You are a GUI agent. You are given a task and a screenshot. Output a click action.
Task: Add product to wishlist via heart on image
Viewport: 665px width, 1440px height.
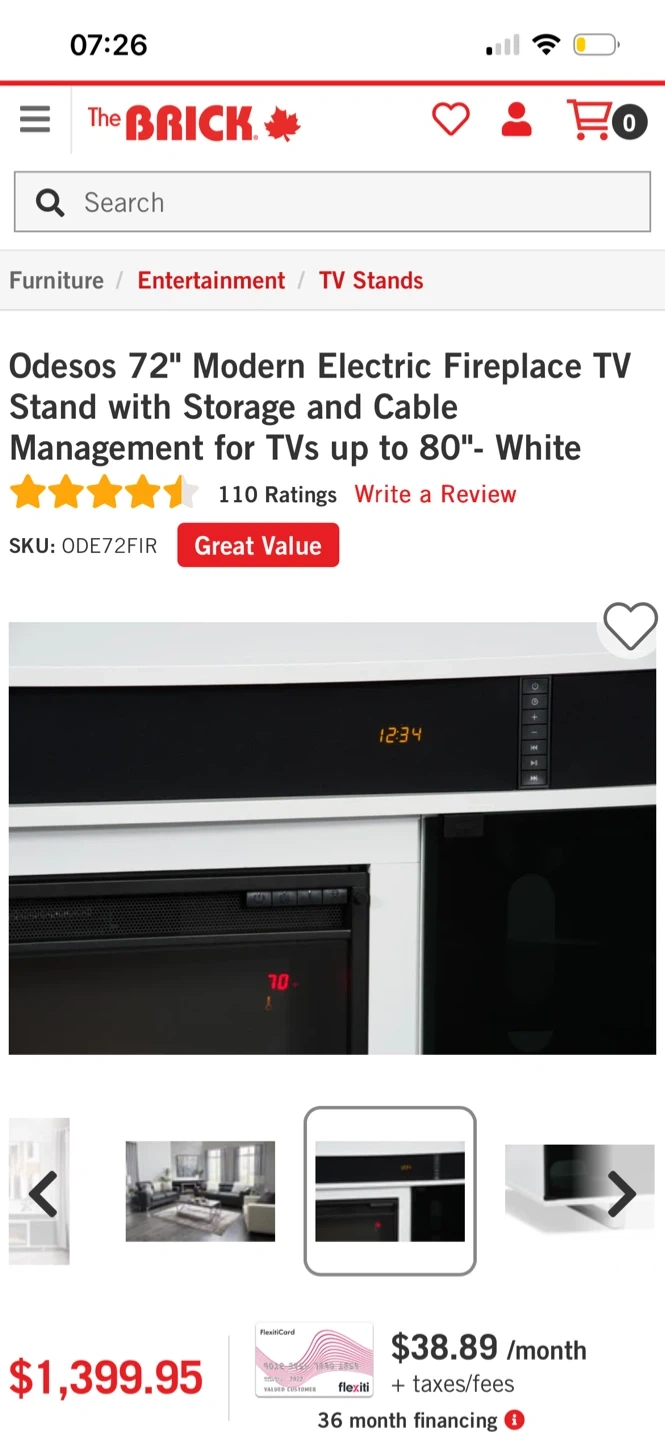click(630, 627)
